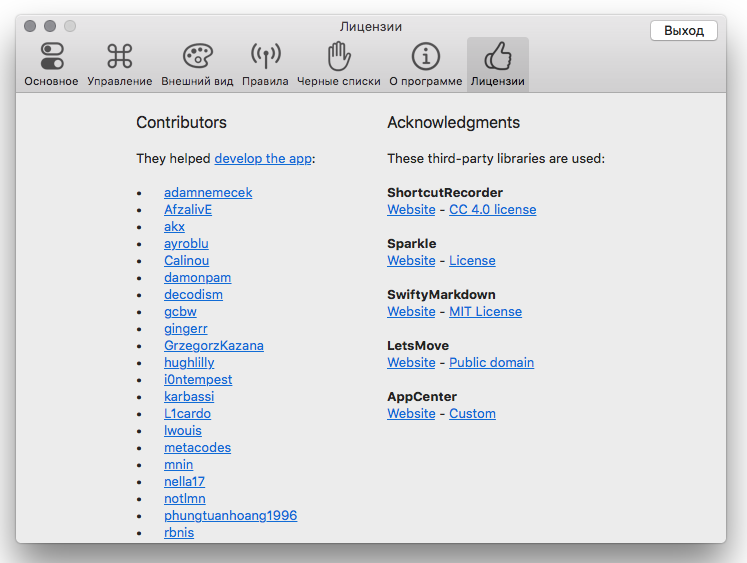Open the CC 4.0 license link
Viewport: 747px width, 563px height.
[493, 210]
